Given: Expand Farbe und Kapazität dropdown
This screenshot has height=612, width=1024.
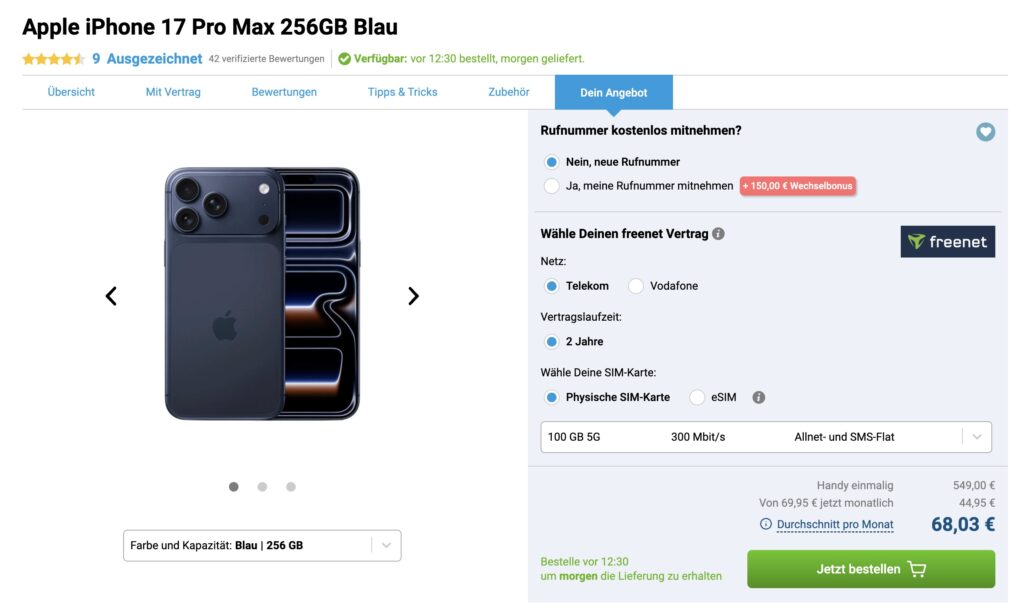Looking at the screenshot, I should (x=262, y=546).
